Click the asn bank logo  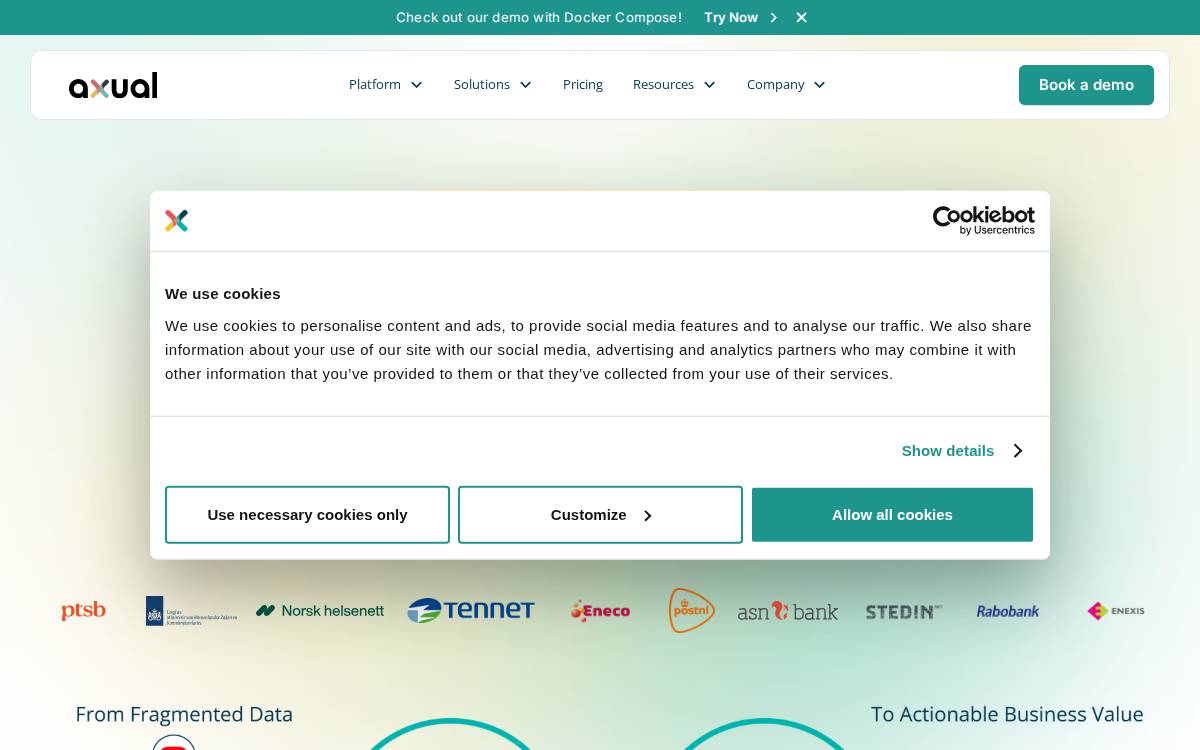(x=788, y=611)
